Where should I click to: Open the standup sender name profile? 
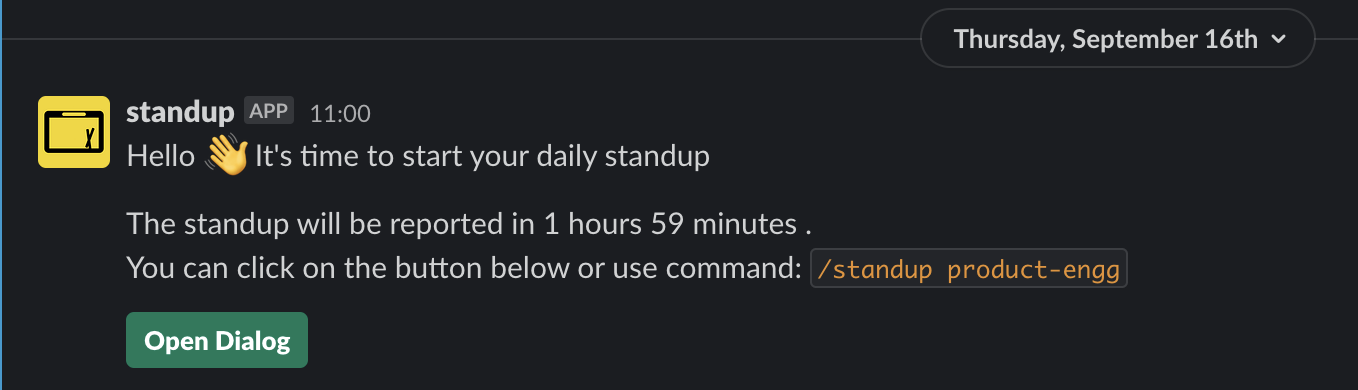pos(180,112)
